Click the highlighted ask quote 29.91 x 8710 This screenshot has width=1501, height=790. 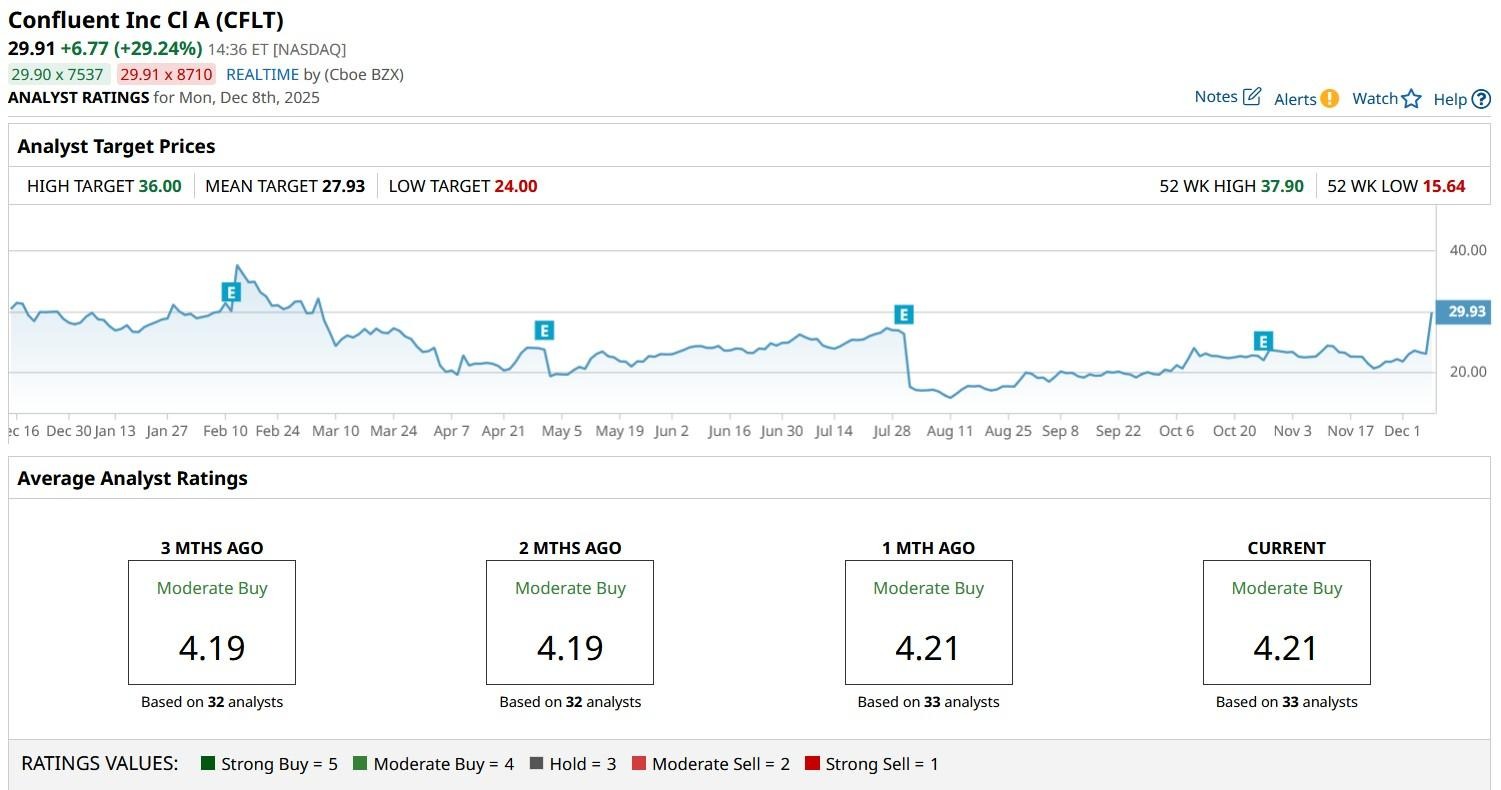166,74
